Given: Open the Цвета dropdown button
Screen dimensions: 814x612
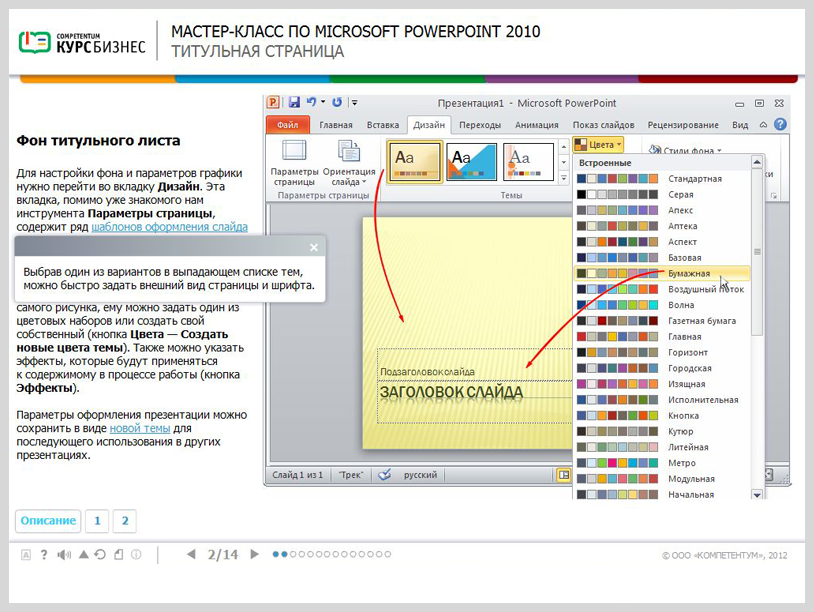Looking at the screenshot, I should point(598,145).
